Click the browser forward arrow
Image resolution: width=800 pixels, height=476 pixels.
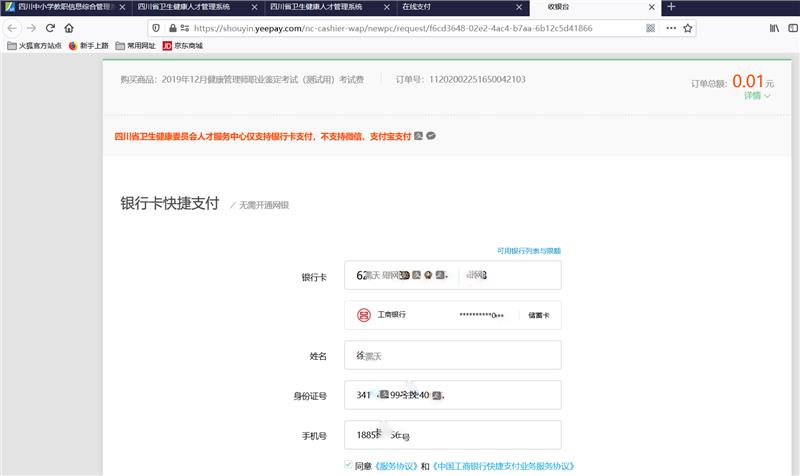click(31, 28)
